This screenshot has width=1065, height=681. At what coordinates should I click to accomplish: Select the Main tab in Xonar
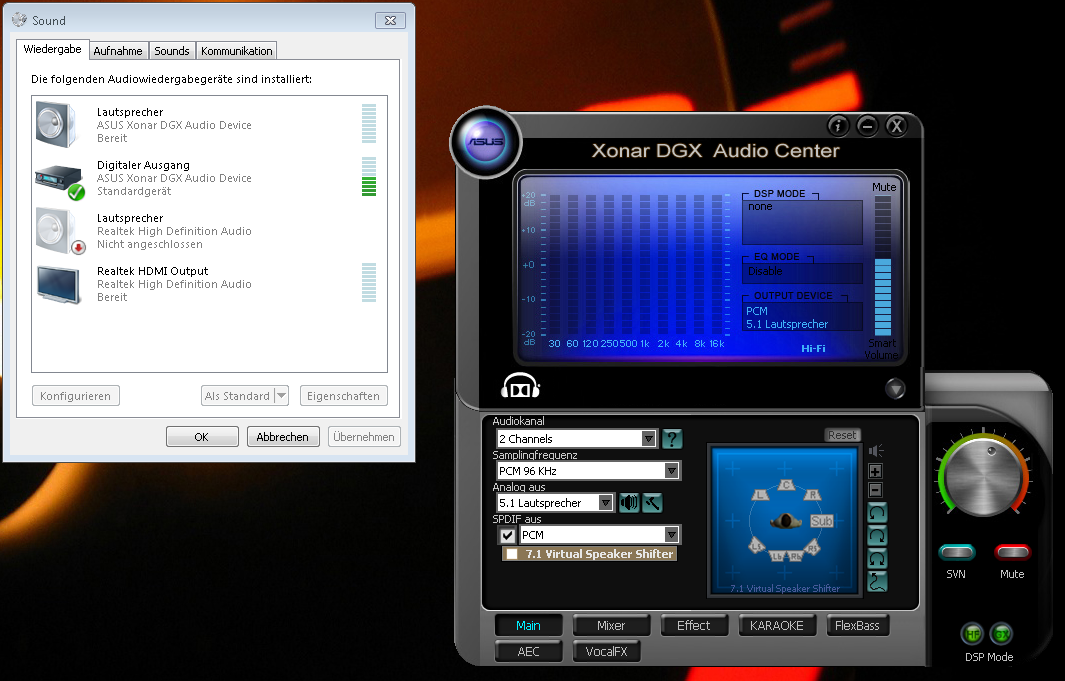coord(528,625)
